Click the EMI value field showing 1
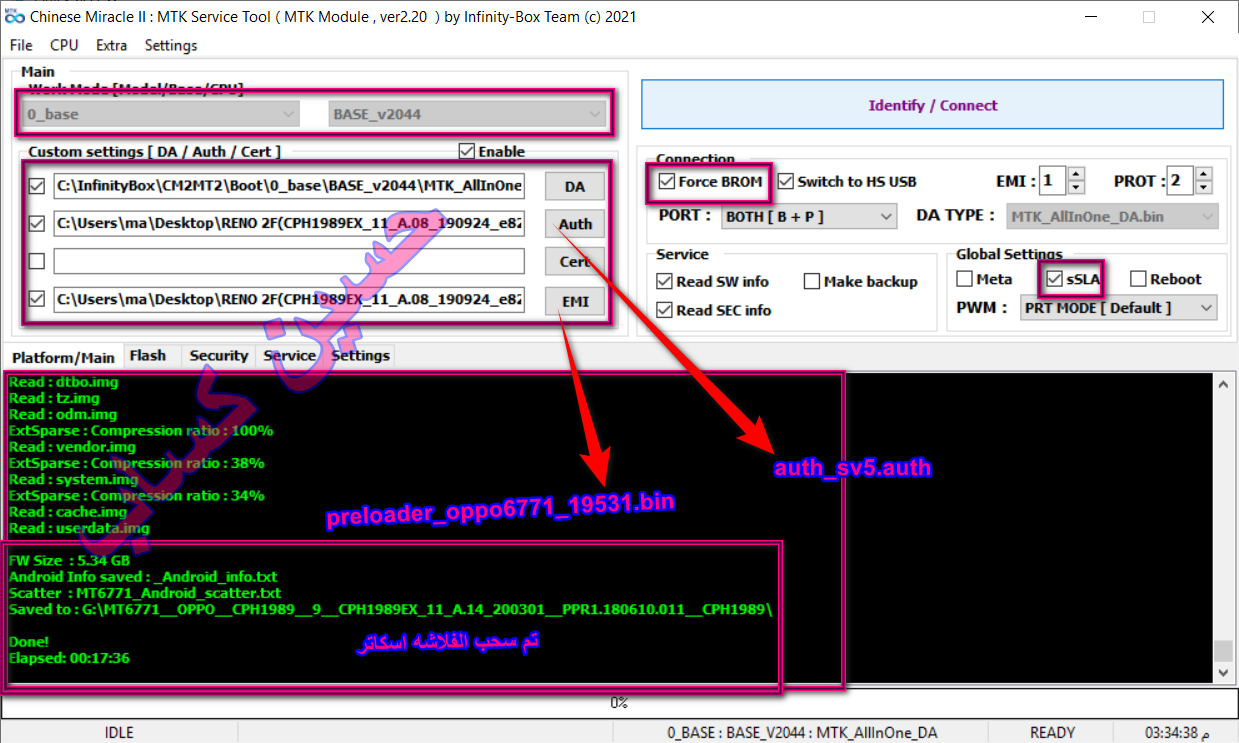The image size is (1239, 743). (x=1053, y=181)
